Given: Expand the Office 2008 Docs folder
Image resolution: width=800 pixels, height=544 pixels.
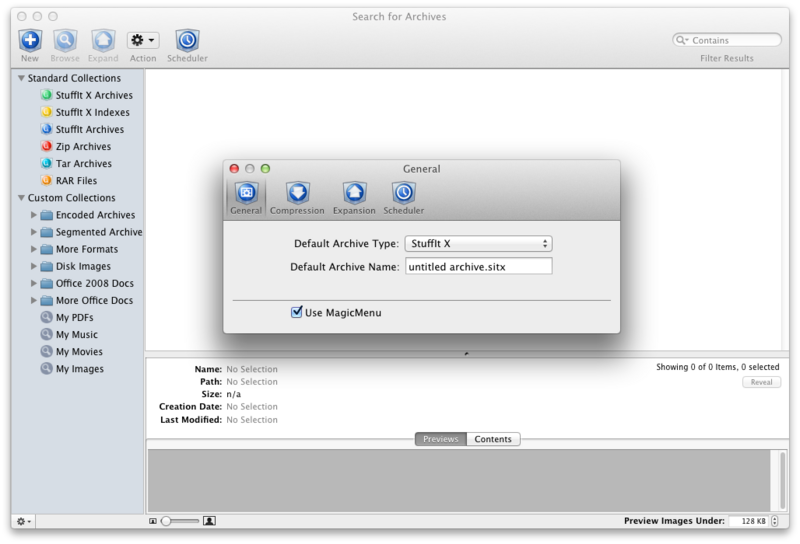Looking at the screenshot, I should 34,283.
